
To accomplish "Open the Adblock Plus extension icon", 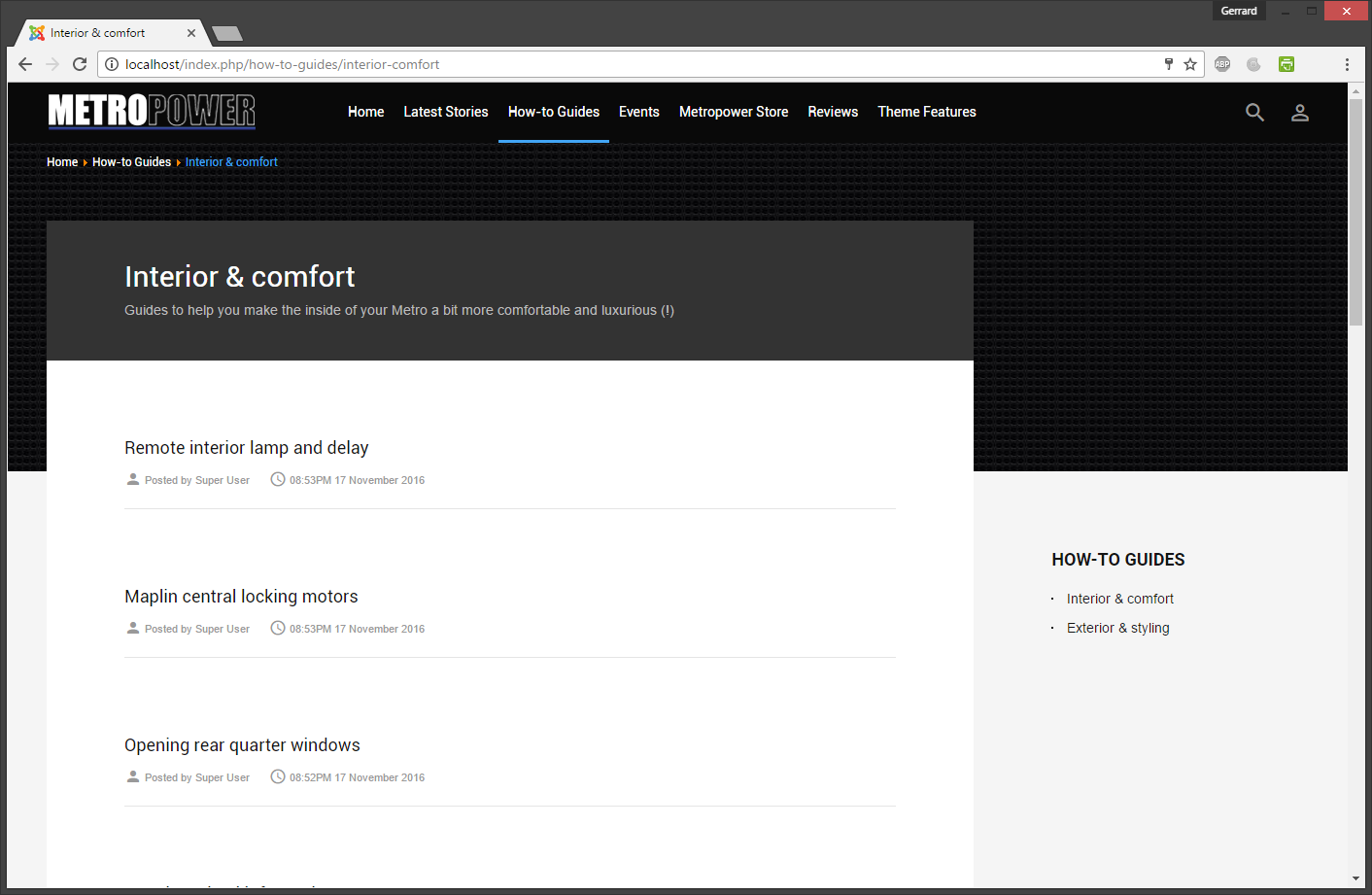I will pos(1222,64).
